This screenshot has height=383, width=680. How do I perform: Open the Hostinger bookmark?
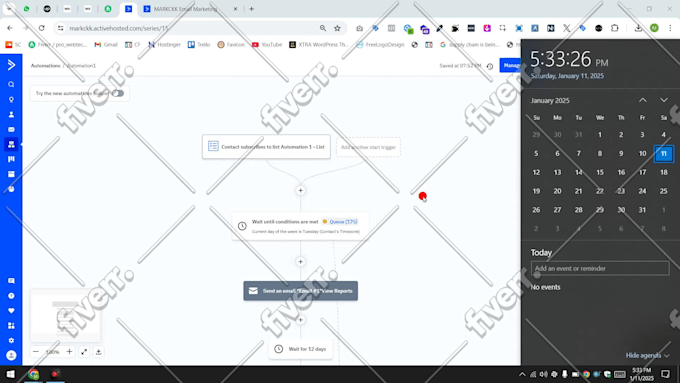click(164, 45)
